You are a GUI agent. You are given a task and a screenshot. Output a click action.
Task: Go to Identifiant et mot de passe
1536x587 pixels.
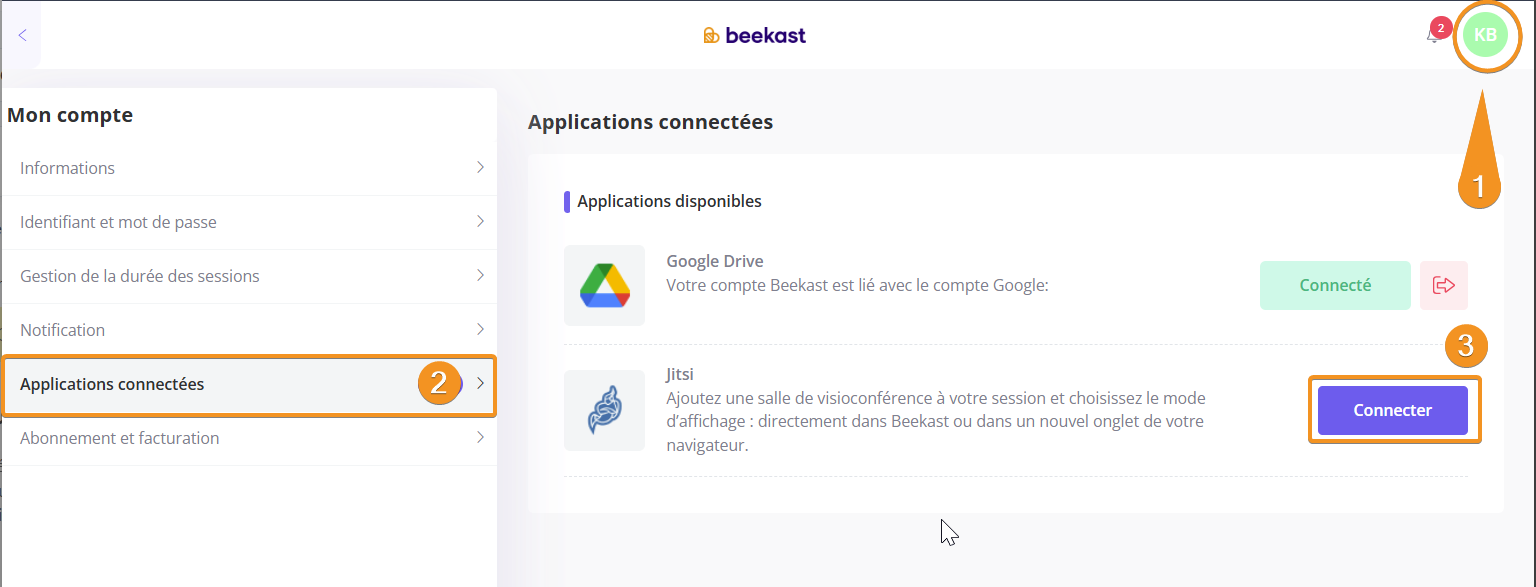point(118,222)
